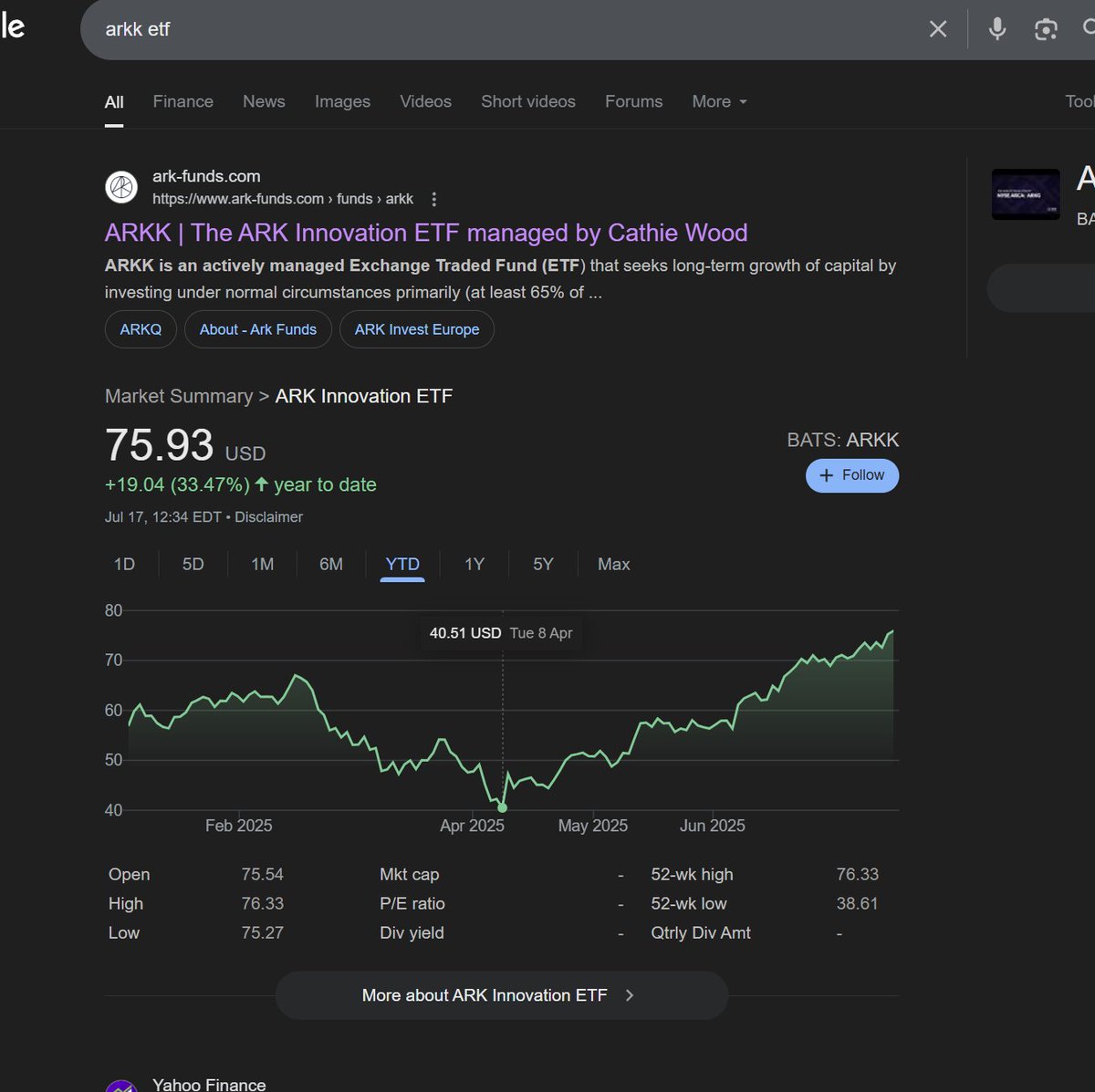Open the Disclaimer link under price
Viewport: 1095px width, 1092px height.
click(x=269, y=517)
